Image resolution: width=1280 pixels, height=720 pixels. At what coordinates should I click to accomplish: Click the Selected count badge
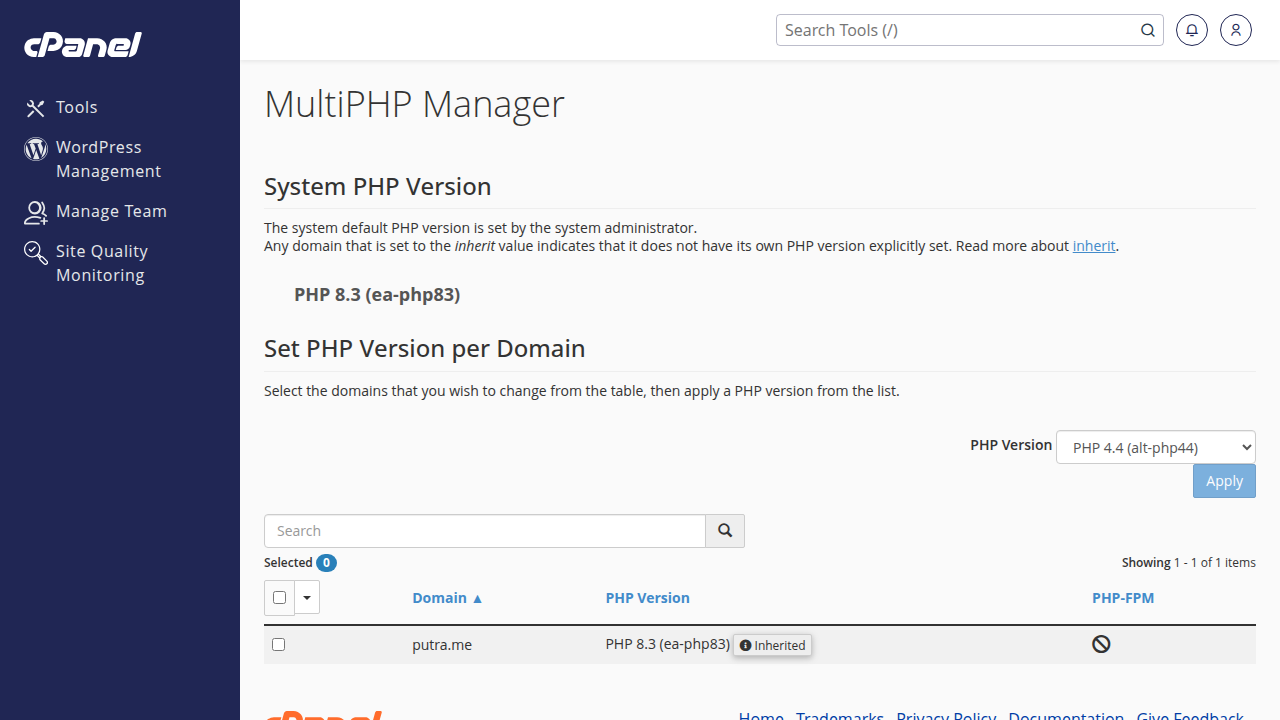point(327,563)
